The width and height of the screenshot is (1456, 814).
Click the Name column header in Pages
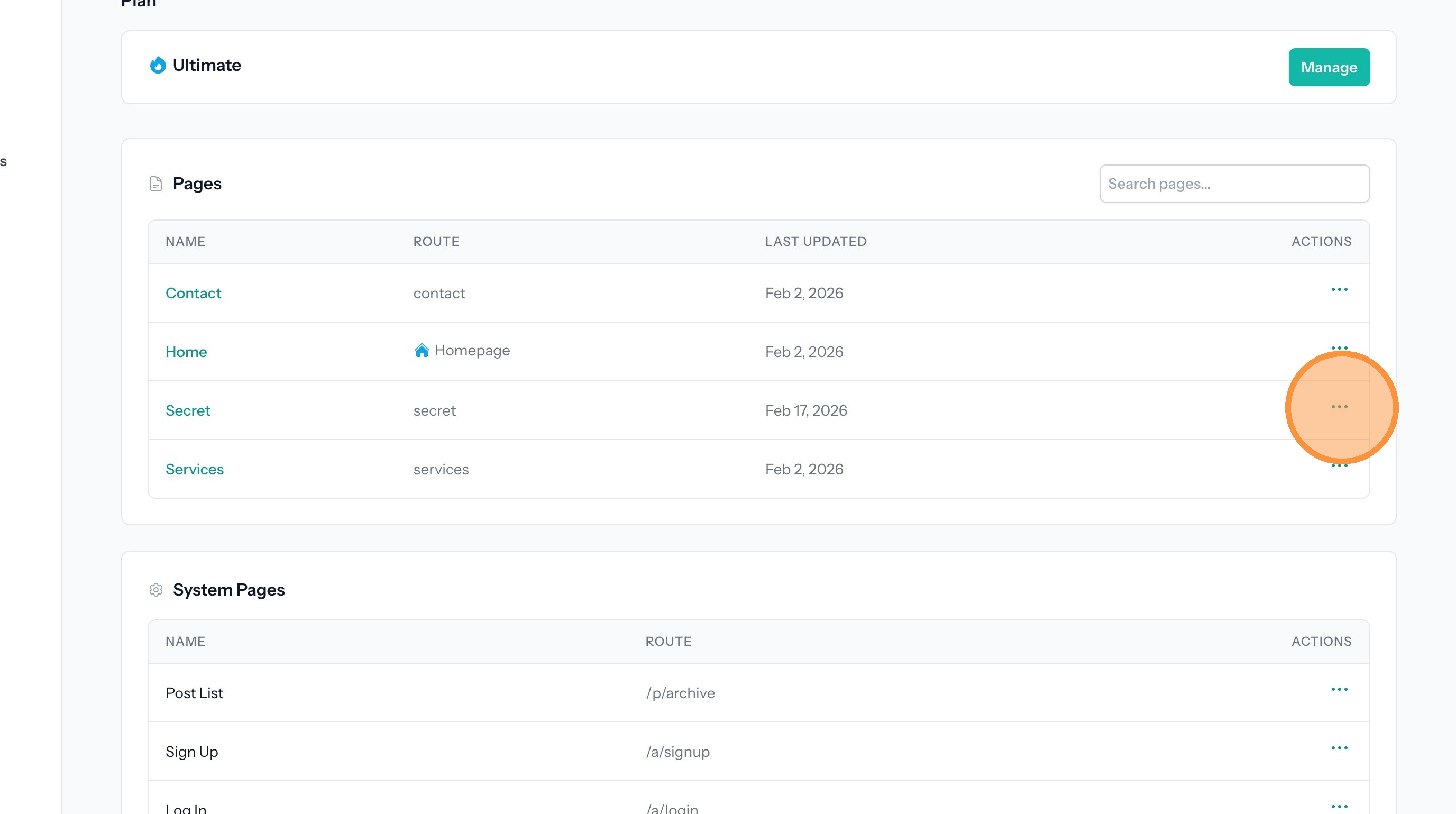tap(186, 242)
